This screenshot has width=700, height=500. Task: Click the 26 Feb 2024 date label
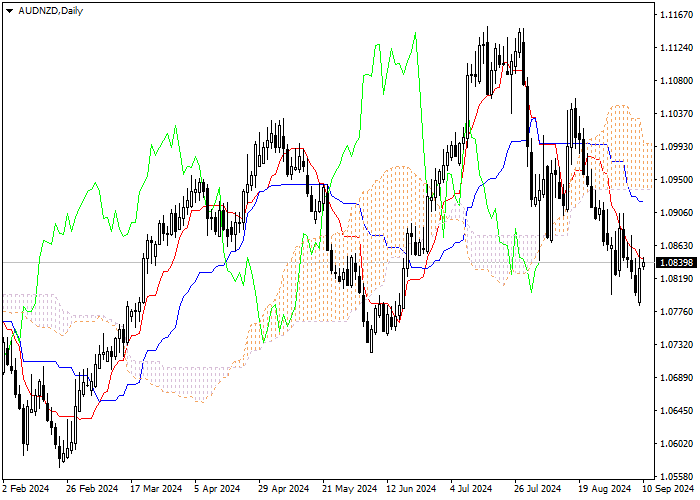[x=92, y=489]
